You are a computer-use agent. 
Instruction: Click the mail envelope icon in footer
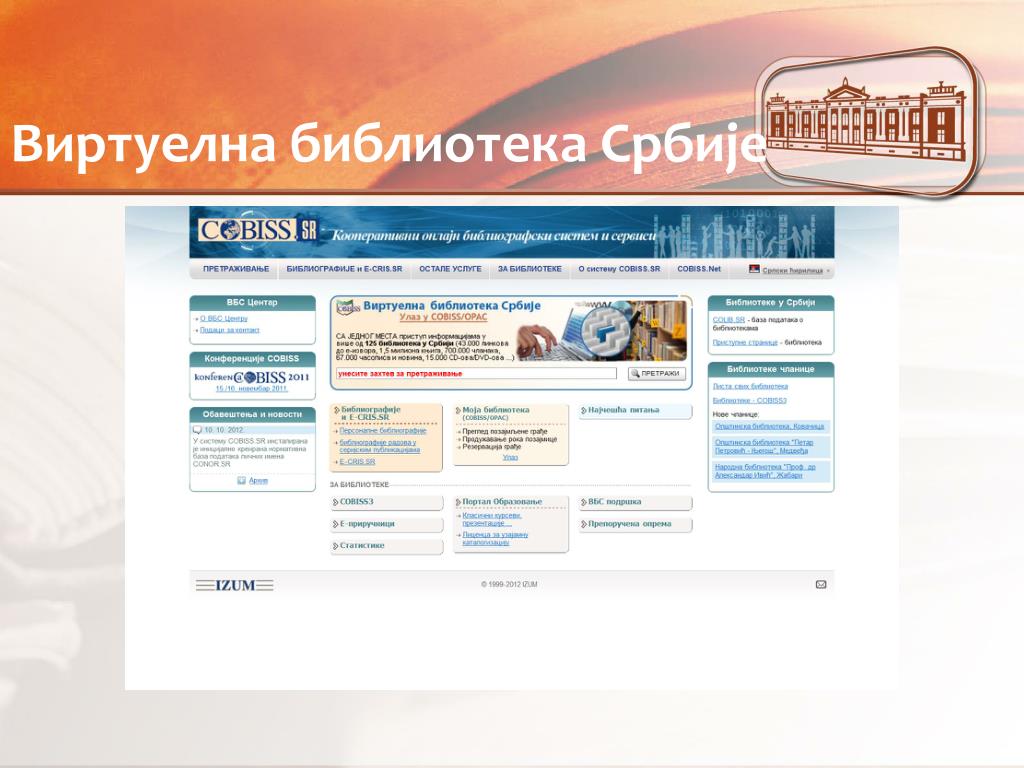(x=821, y=584)
